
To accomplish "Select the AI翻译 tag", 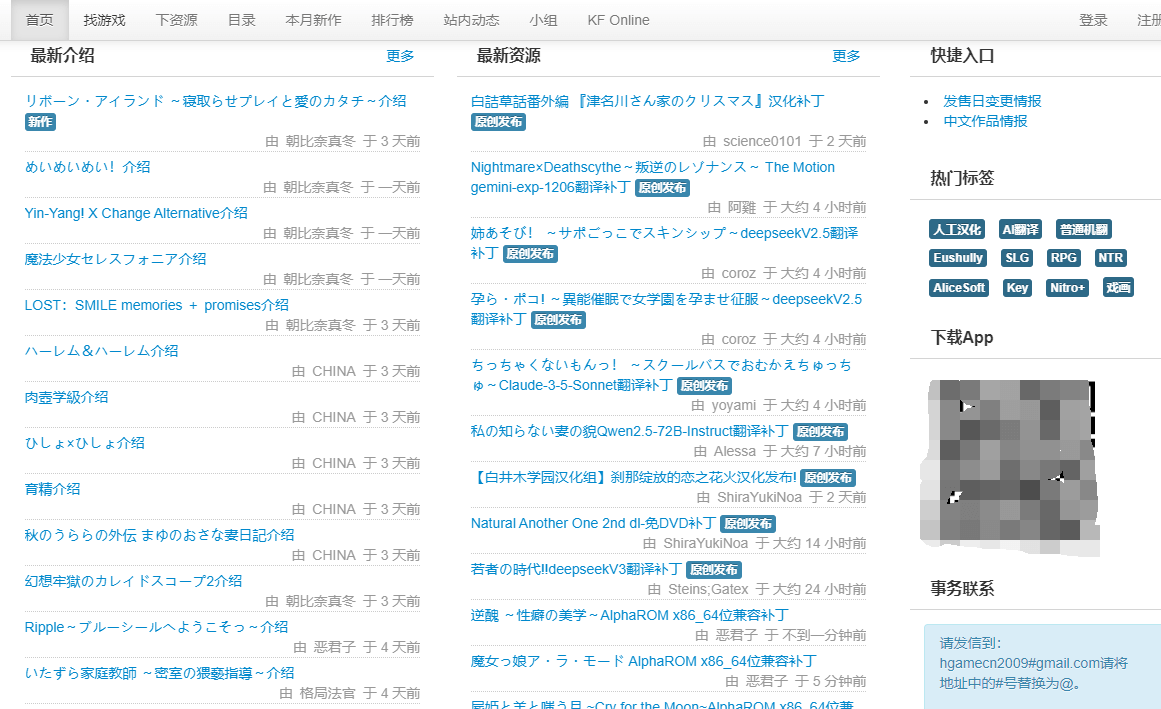I will (1020, 229).
